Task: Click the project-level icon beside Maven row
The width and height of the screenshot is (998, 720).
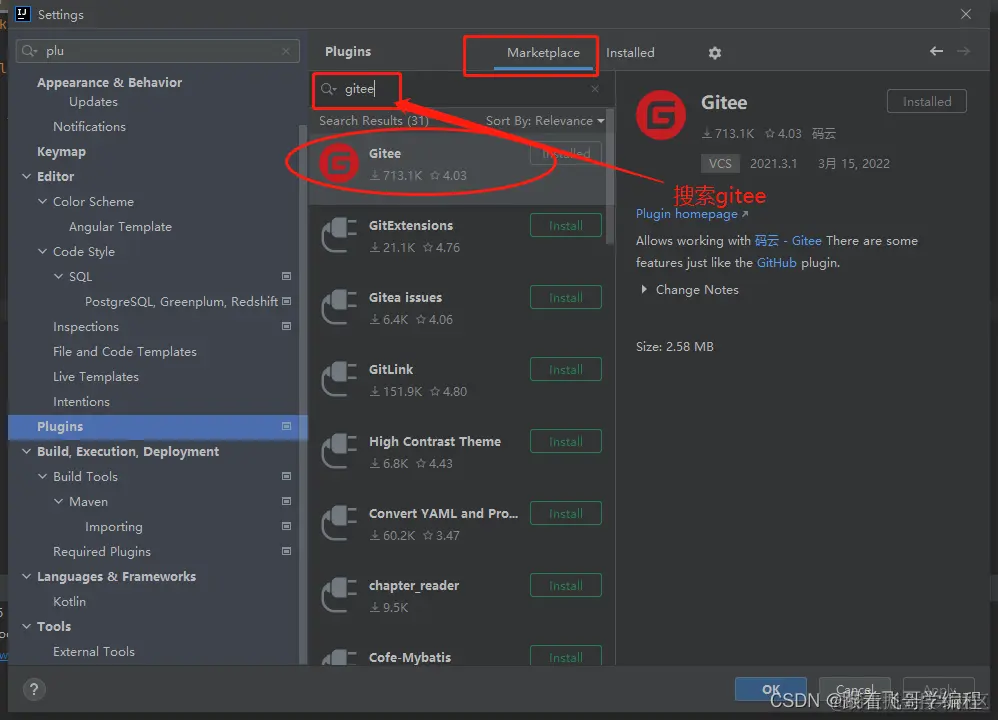Action: click(286, 502)
